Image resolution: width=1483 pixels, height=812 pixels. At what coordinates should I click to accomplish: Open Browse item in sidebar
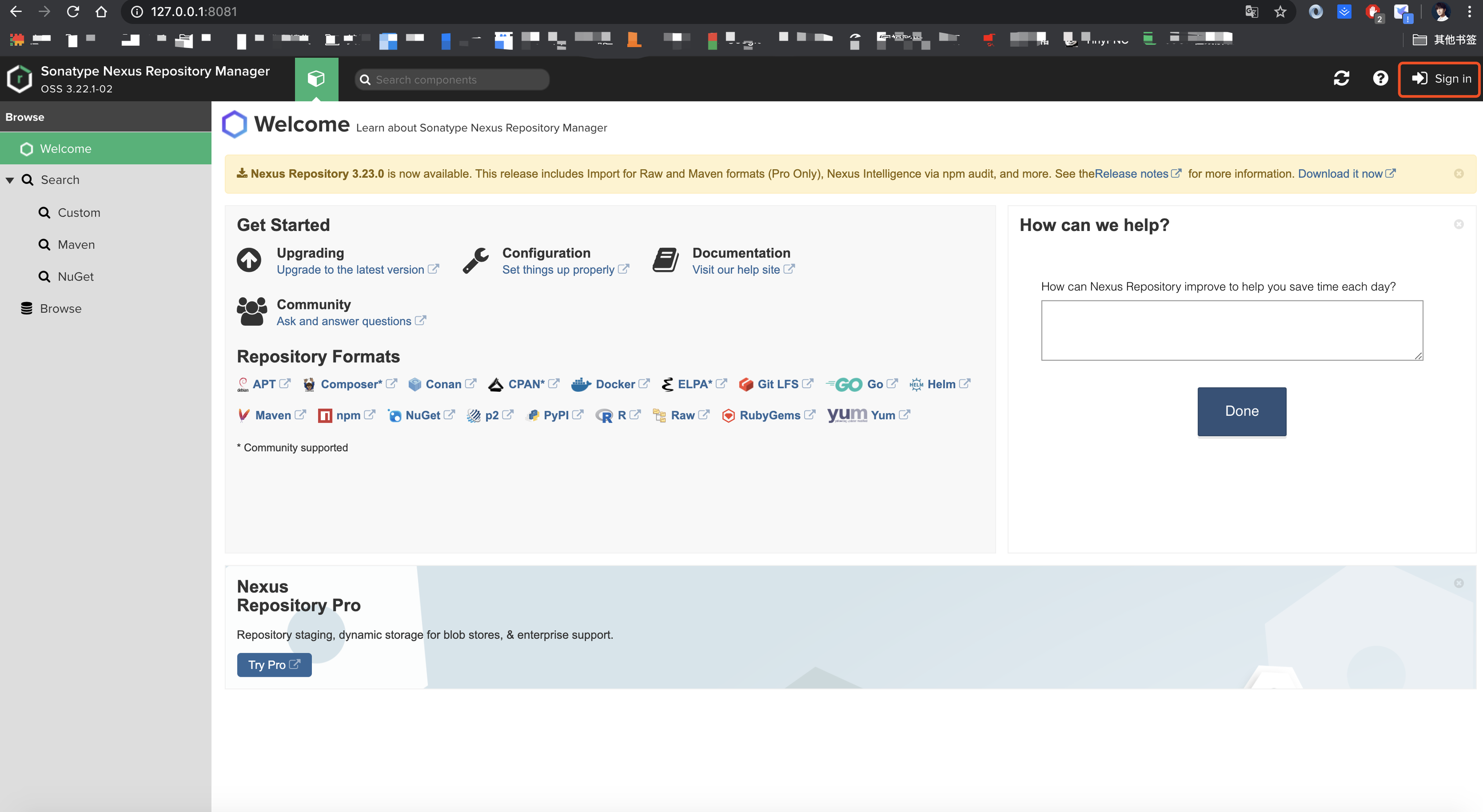click(60, 308)
